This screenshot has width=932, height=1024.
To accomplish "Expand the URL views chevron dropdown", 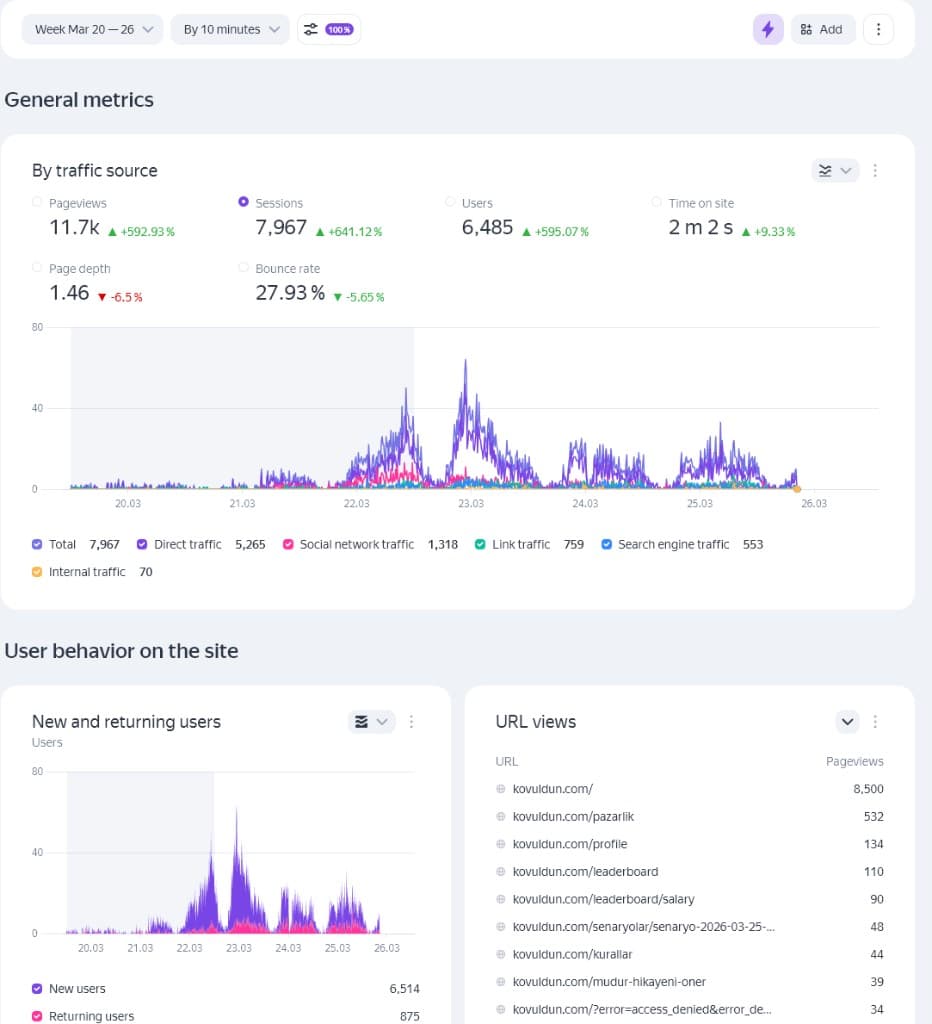I will [x=847, y=722].
